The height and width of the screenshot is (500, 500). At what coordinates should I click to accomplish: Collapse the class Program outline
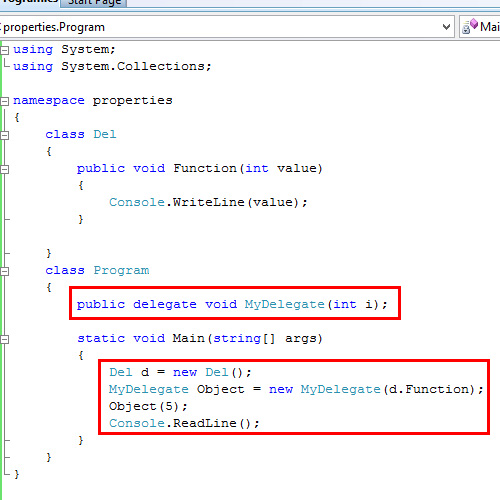point(4,271)
